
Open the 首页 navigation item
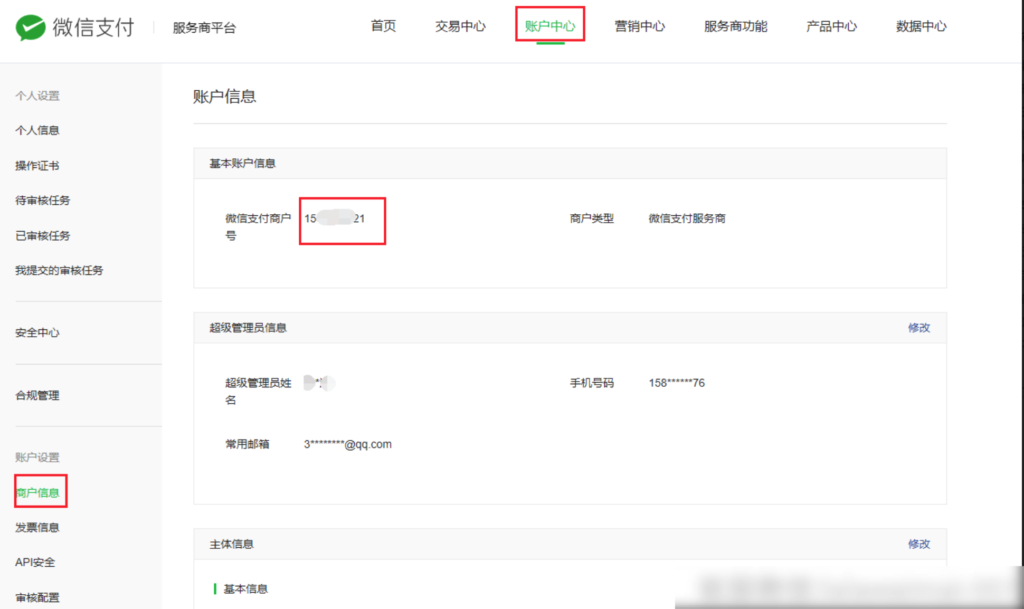pos(383,27)
